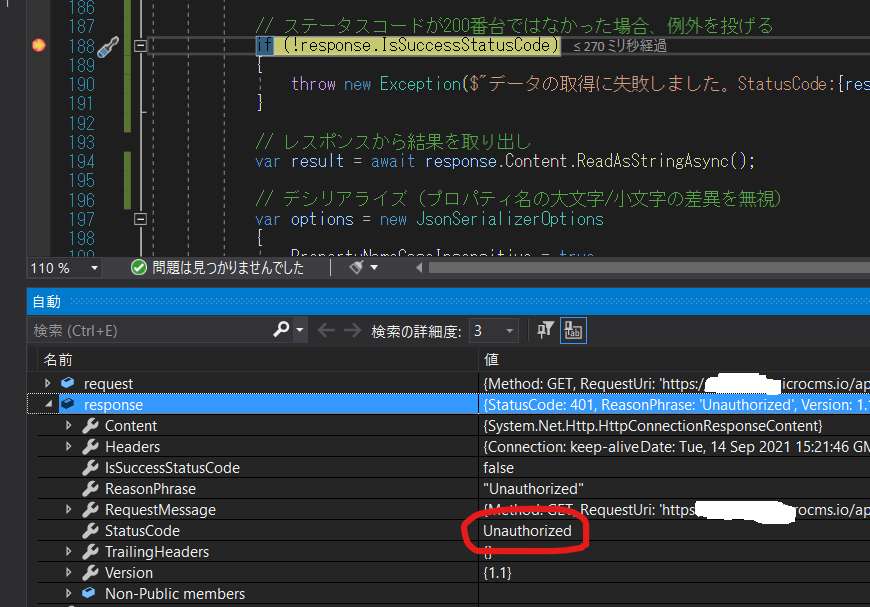Select the StatusCode row name

click(x=143, y=531)
